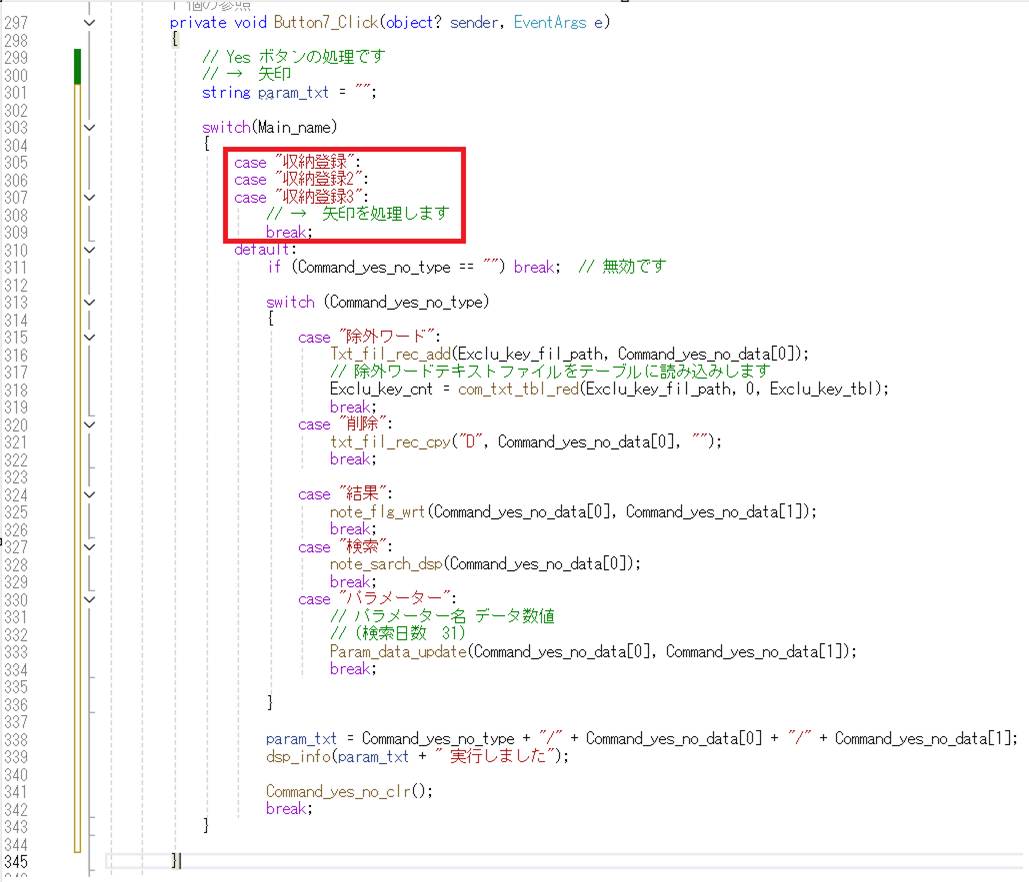Screen dimensions: 1029x882
Task: Fold the case "削除" block
Action: click(90, 424)
